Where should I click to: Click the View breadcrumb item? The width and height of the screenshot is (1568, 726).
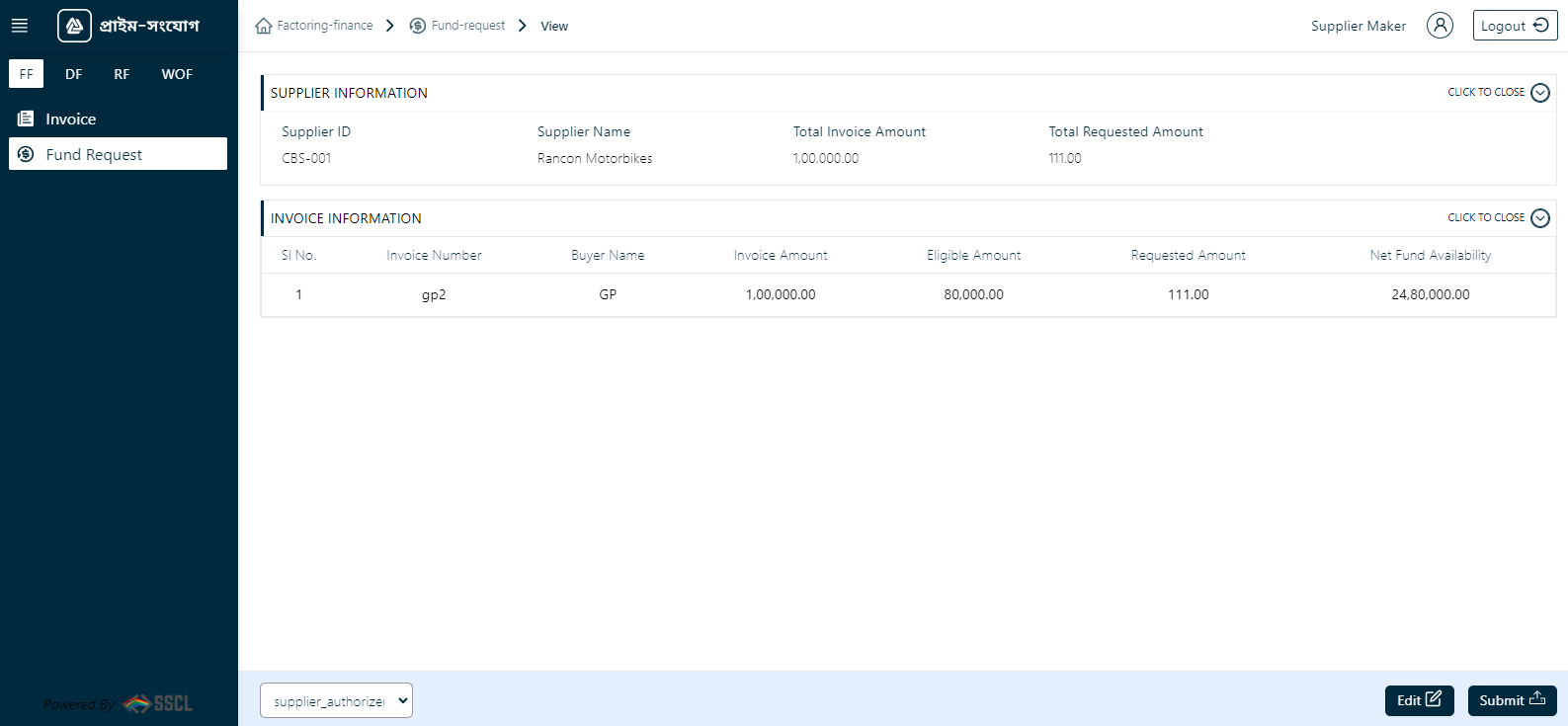pyautogui.click(x=554, y=27)
